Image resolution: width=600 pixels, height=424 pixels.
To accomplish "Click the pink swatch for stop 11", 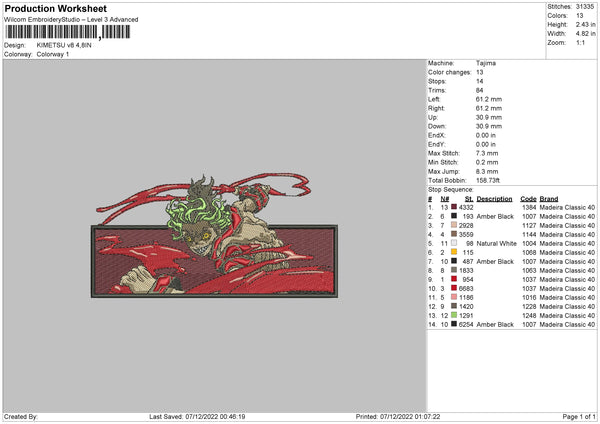I will [x=454, y=297].
